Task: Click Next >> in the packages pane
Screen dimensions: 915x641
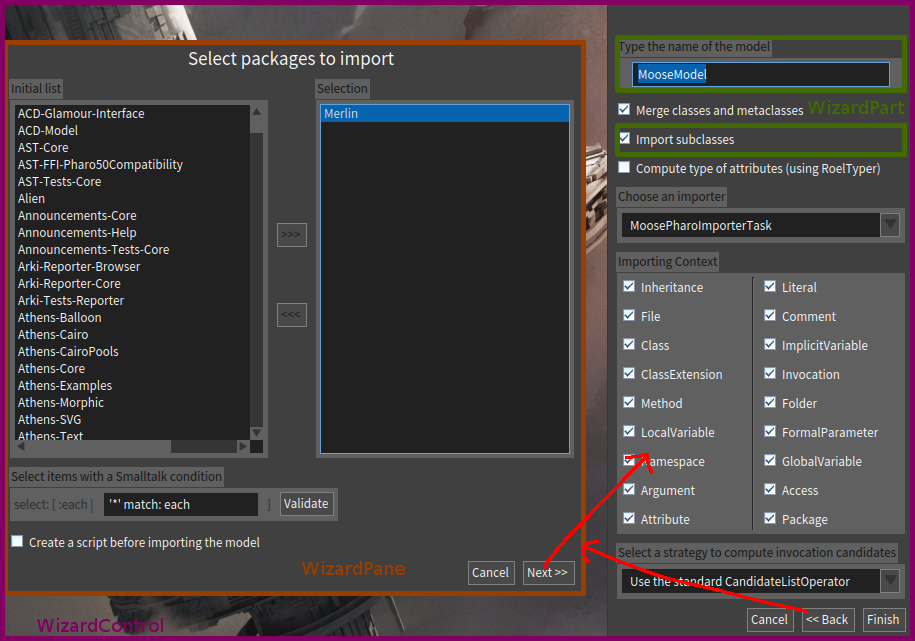Action: point(547,573)
